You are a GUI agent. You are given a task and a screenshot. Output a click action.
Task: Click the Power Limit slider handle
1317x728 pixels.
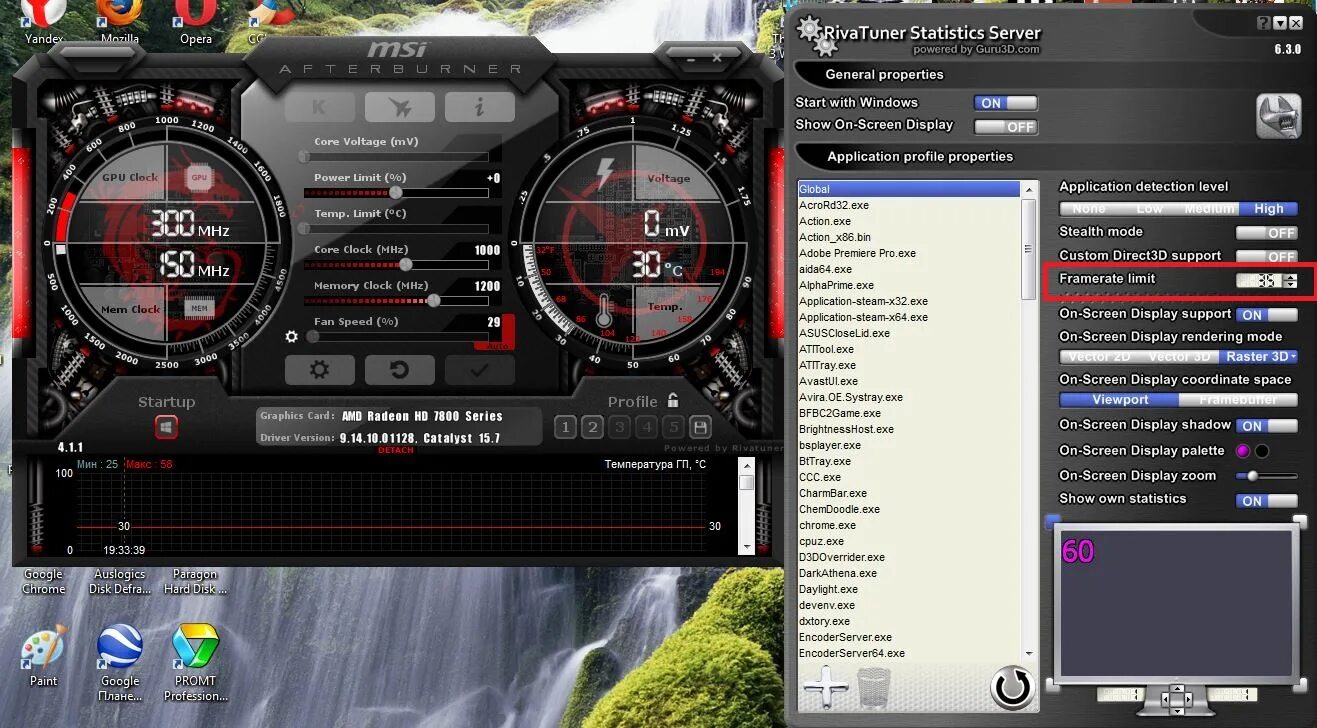click(x=396, y=192)
